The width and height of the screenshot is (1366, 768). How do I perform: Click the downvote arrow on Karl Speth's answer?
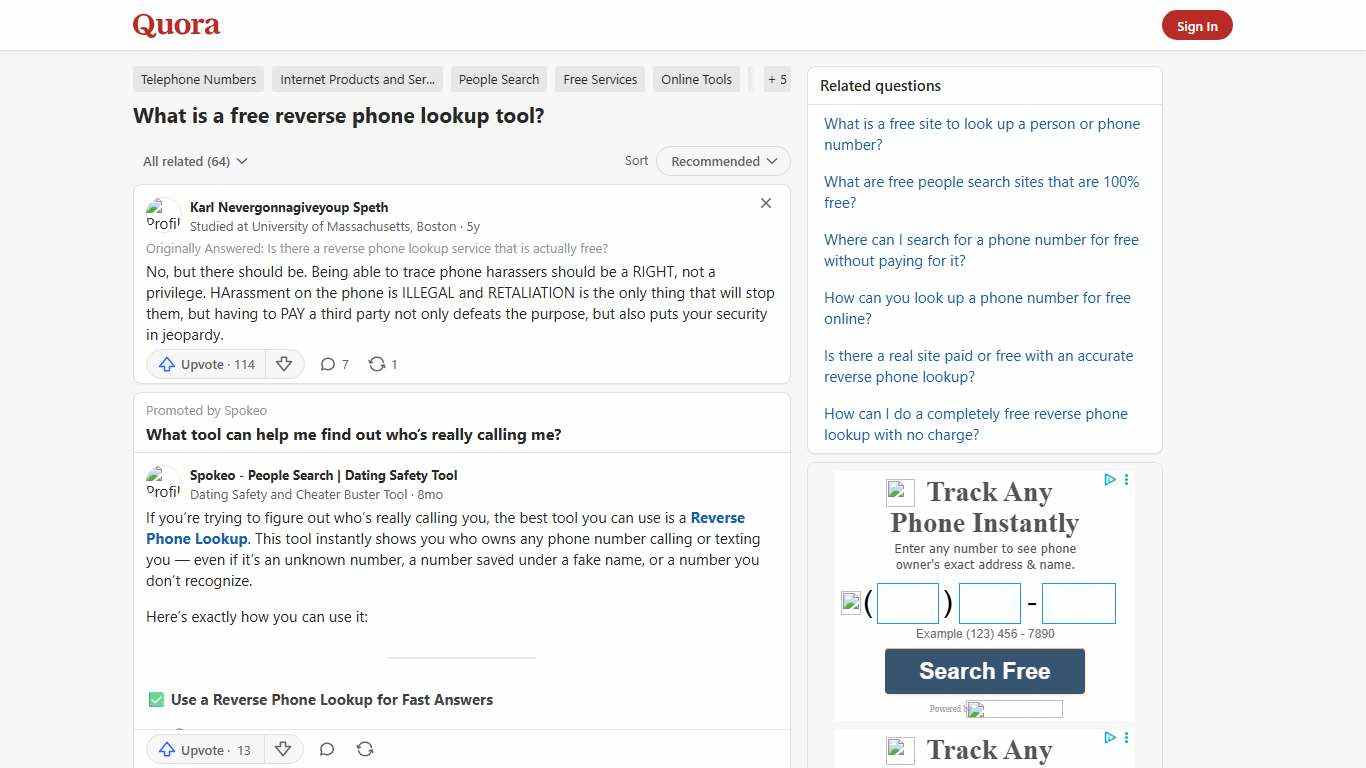tap(284, 364)
